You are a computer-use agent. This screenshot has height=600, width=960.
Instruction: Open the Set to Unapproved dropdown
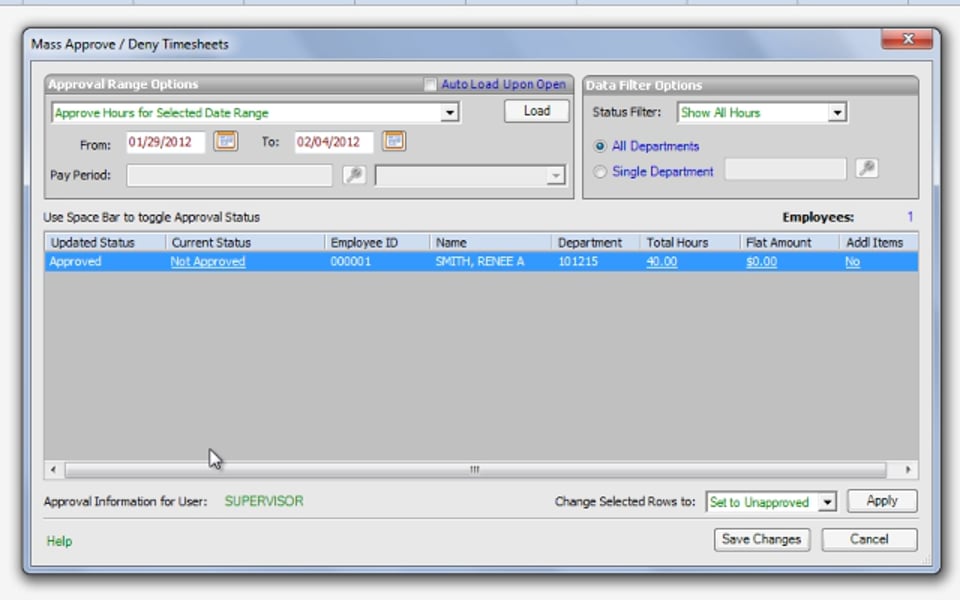coord(827,502)
